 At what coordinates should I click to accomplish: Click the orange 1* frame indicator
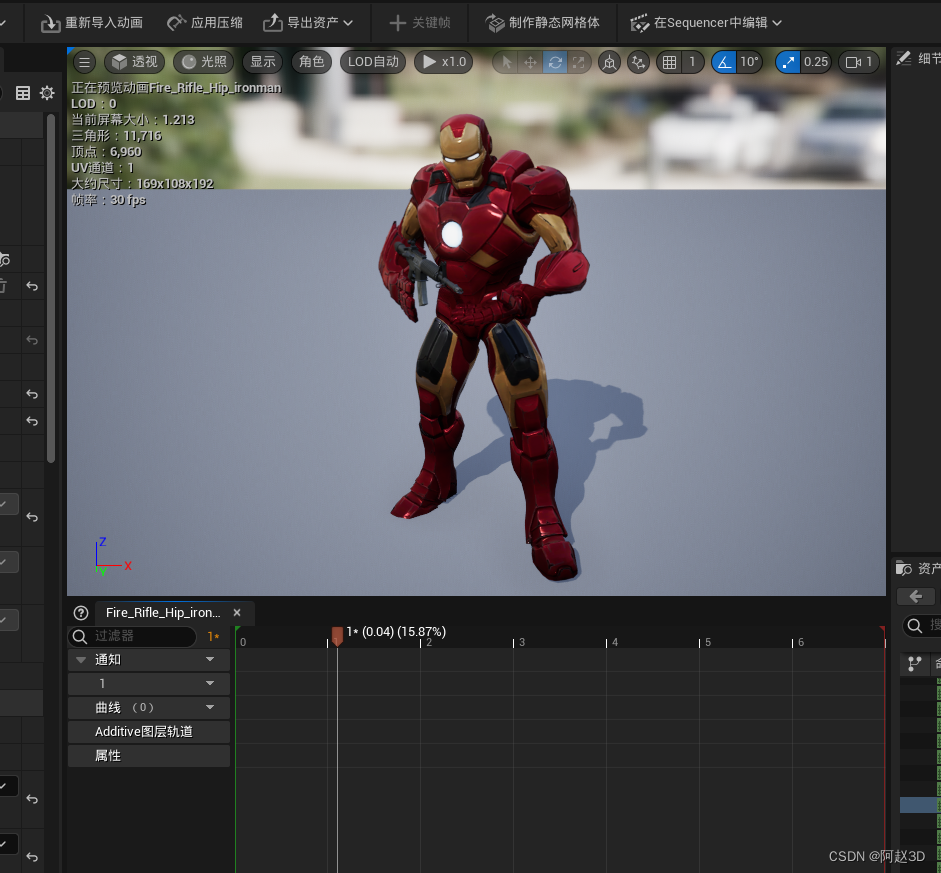(x=213, y=636)
